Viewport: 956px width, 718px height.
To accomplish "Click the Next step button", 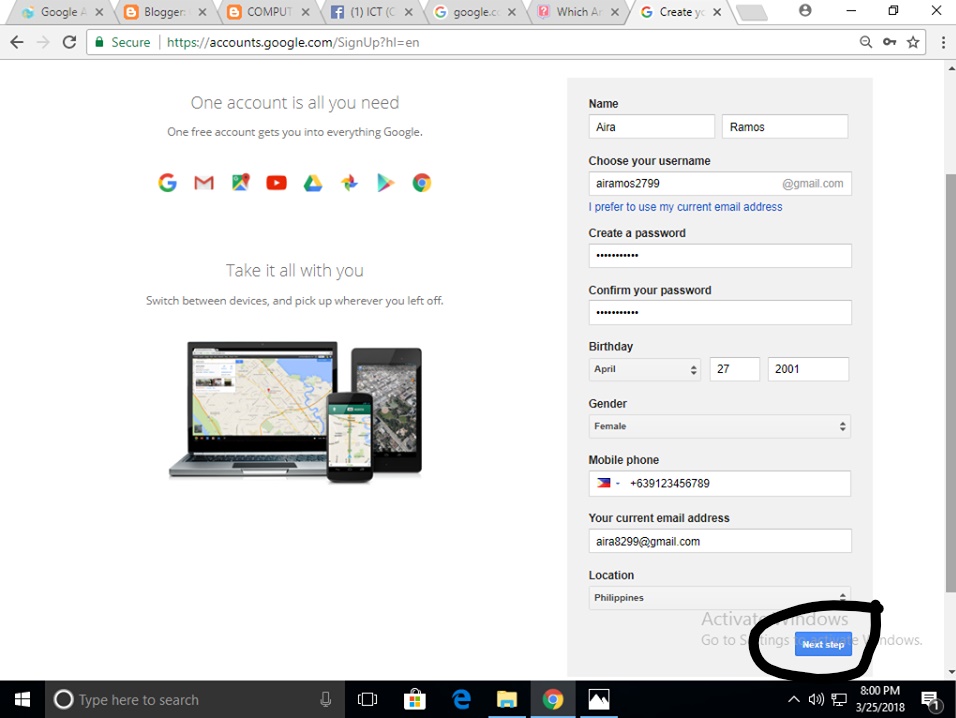I will pyautogui.click(x=823, y=644).
